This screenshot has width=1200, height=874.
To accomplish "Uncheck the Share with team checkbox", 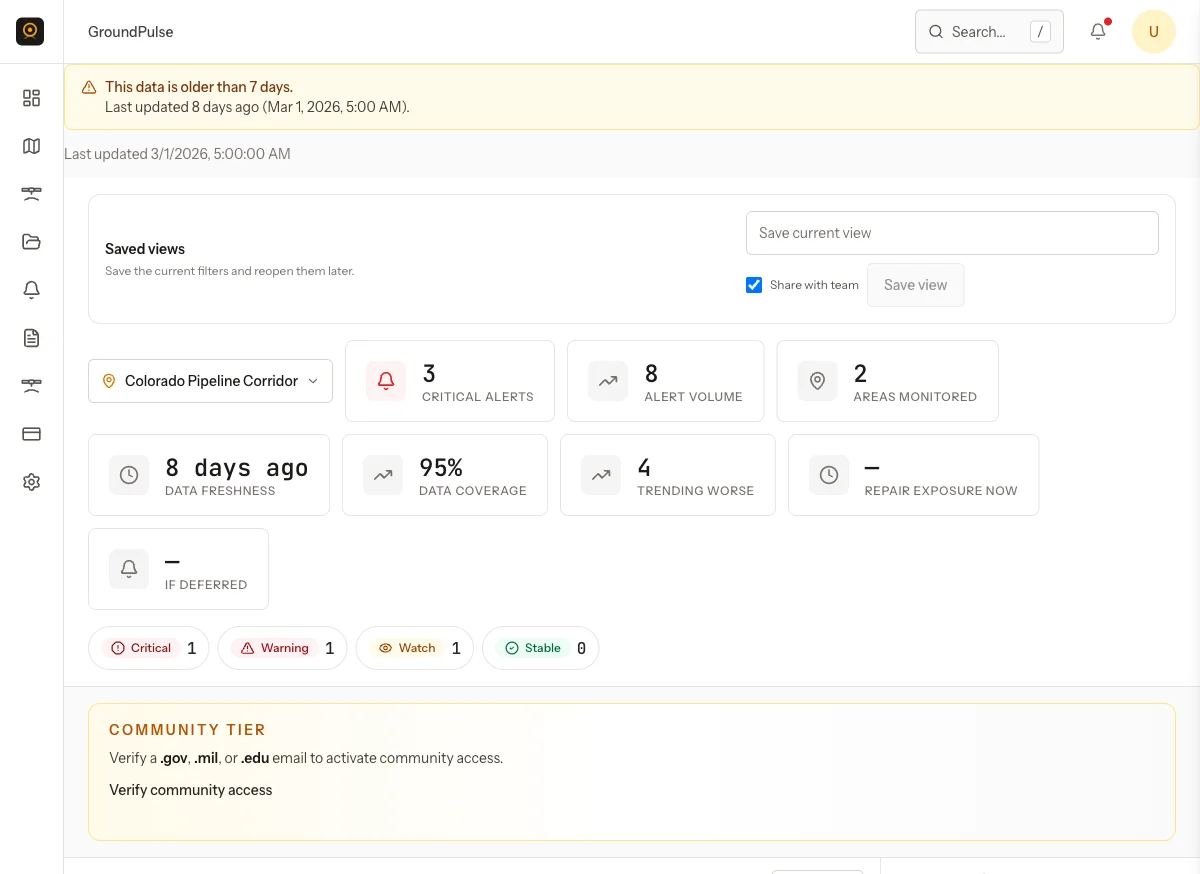I will 754,285.
